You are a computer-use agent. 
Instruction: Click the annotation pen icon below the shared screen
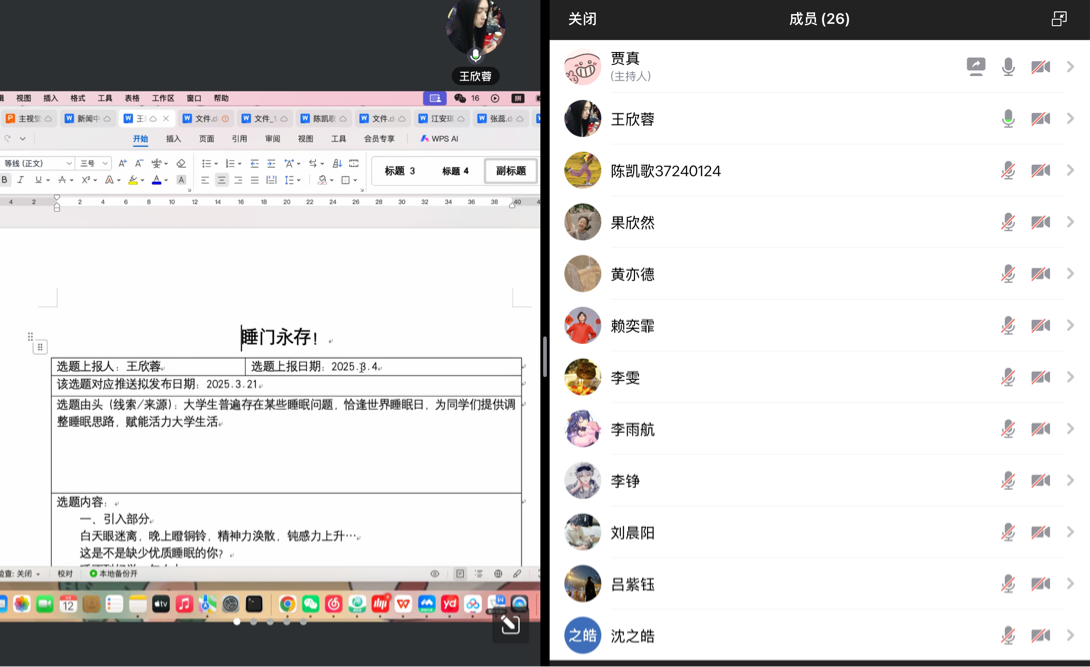(510, 625)
